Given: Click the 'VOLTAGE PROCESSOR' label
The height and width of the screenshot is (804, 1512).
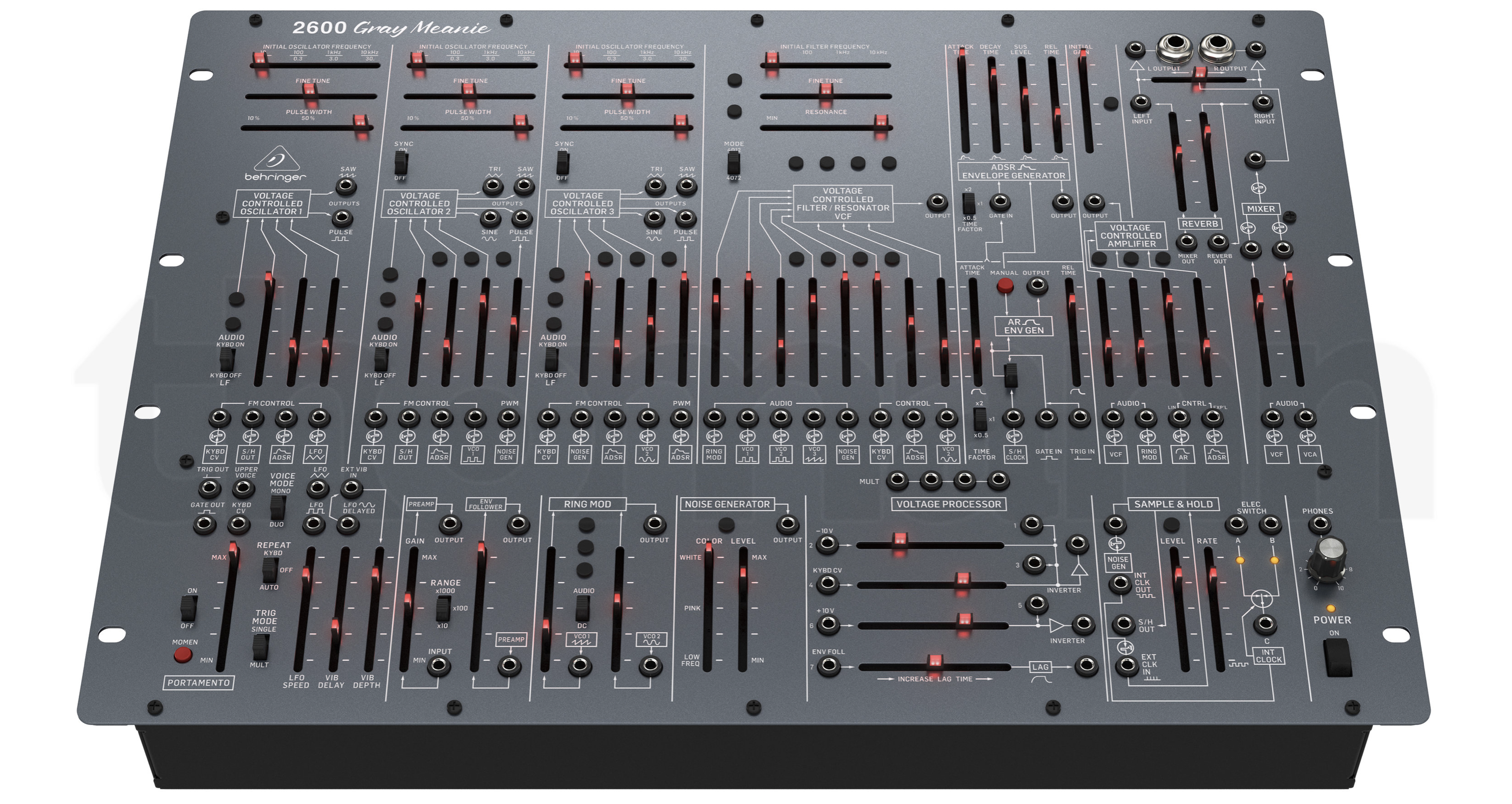Looking at the screenshot, I should coord(948,504).
